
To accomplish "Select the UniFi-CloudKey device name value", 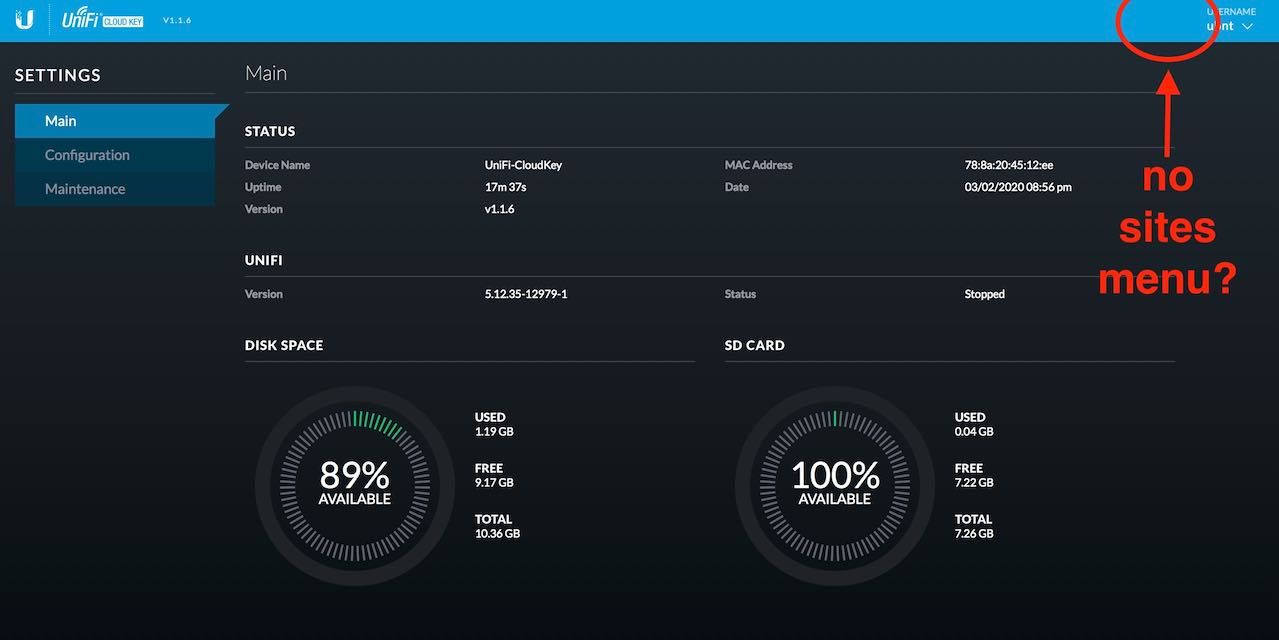I will [523, 165].
